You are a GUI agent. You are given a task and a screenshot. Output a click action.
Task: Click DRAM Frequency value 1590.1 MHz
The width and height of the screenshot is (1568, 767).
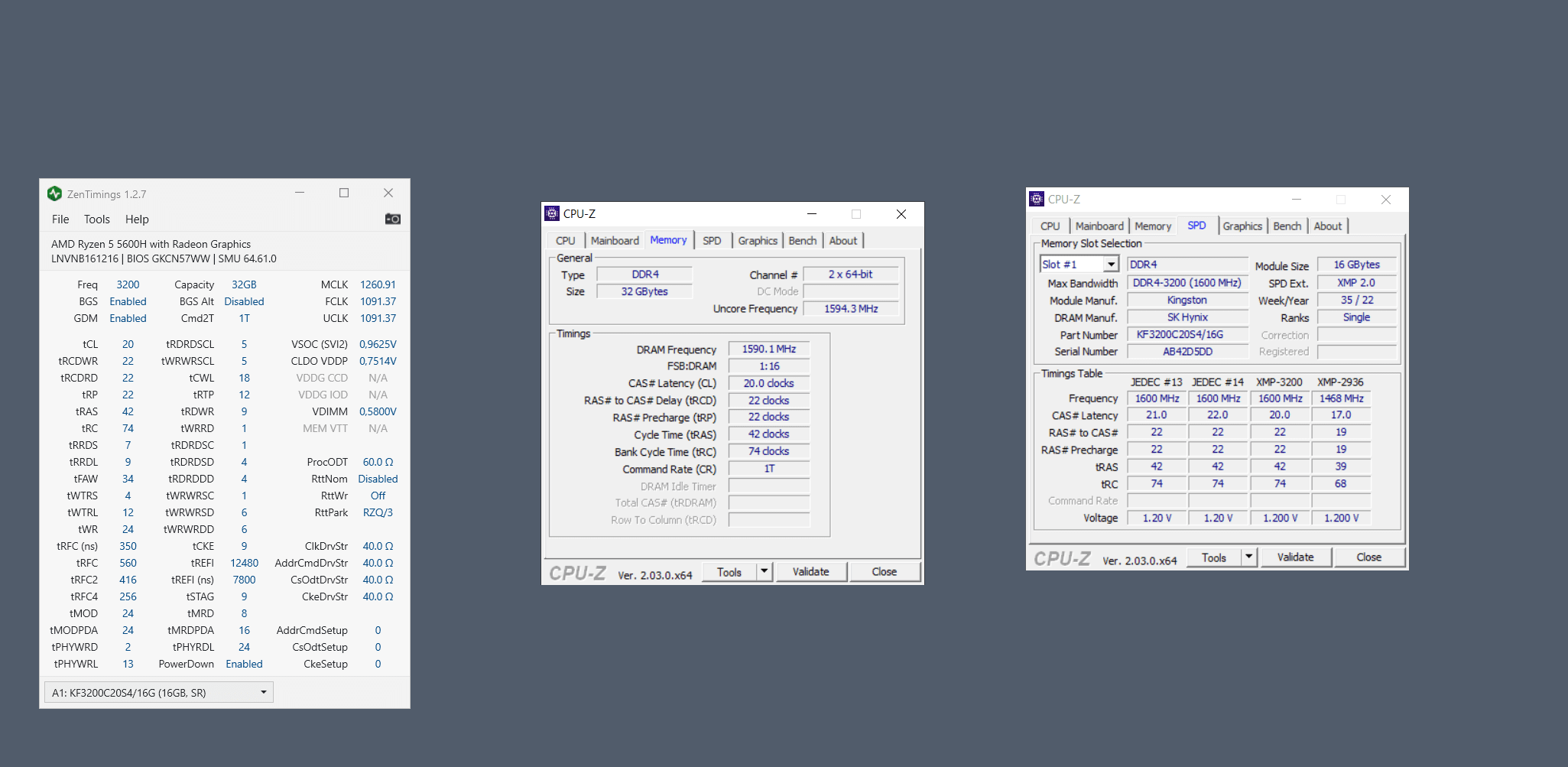tap(769, 349)
